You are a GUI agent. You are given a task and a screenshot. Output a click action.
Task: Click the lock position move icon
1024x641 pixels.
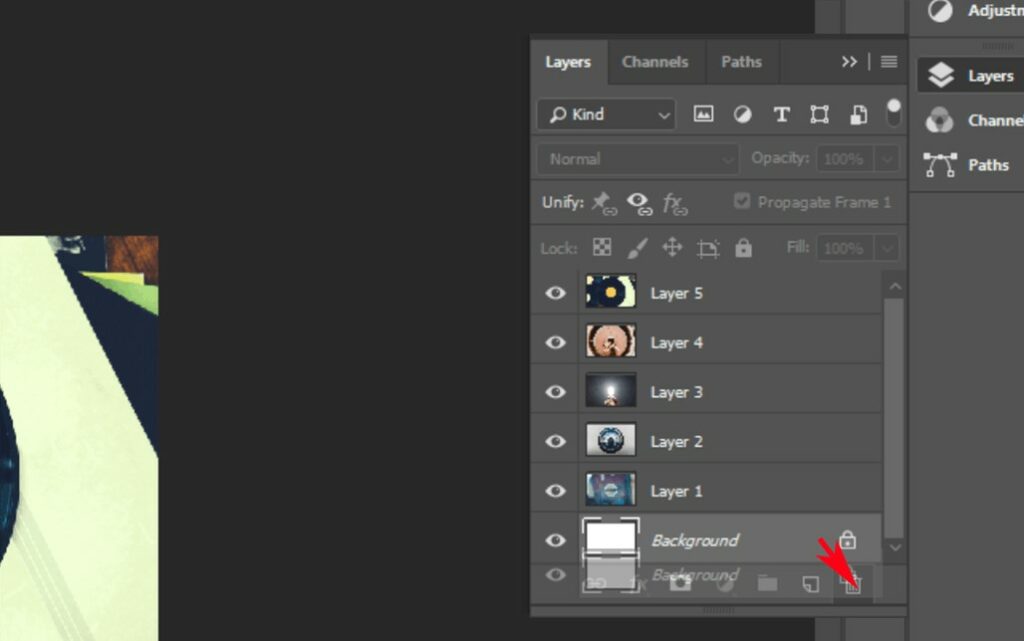672,248
